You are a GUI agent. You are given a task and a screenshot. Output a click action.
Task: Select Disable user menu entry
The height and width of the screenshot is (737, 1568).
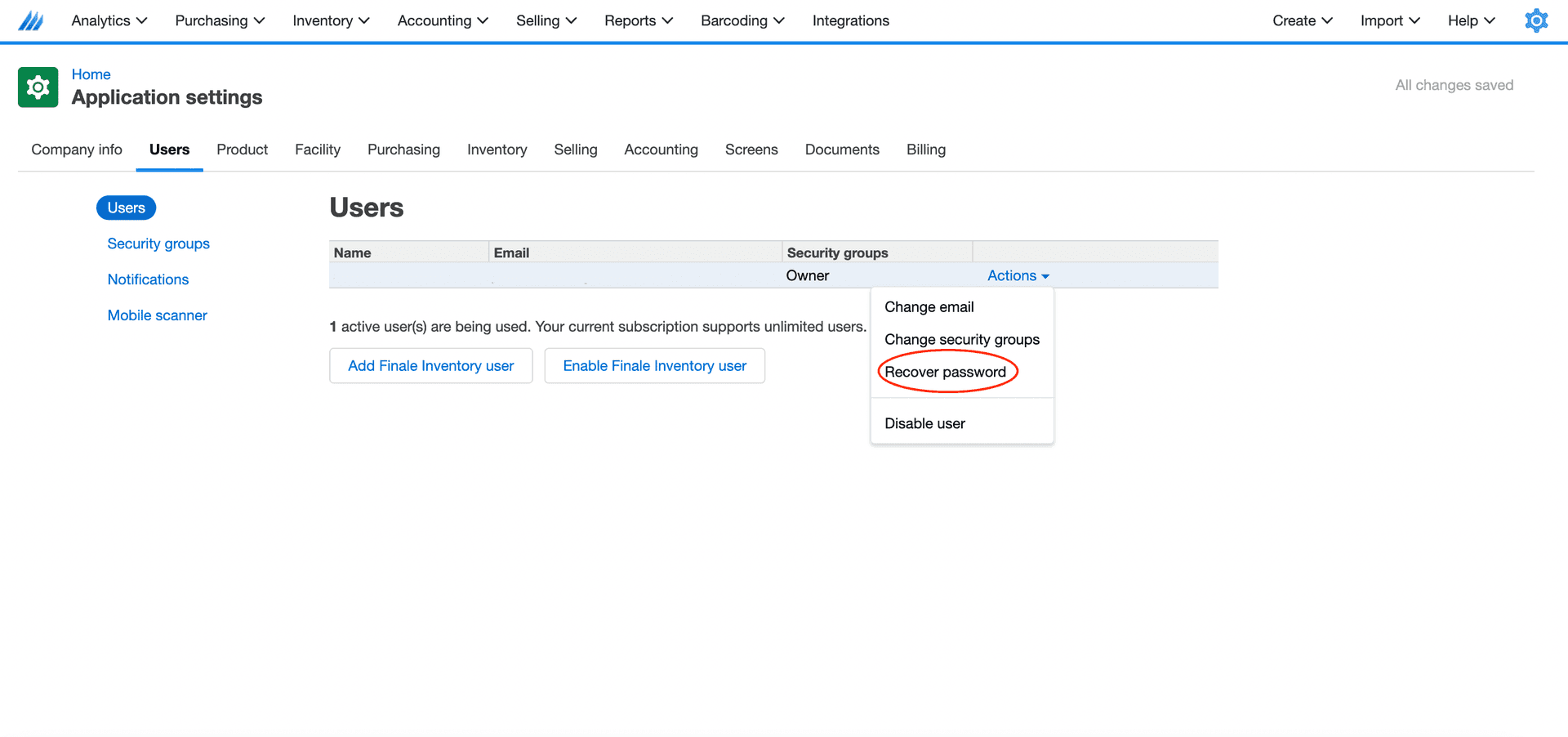pyautogui.click(x=924, y=424)
